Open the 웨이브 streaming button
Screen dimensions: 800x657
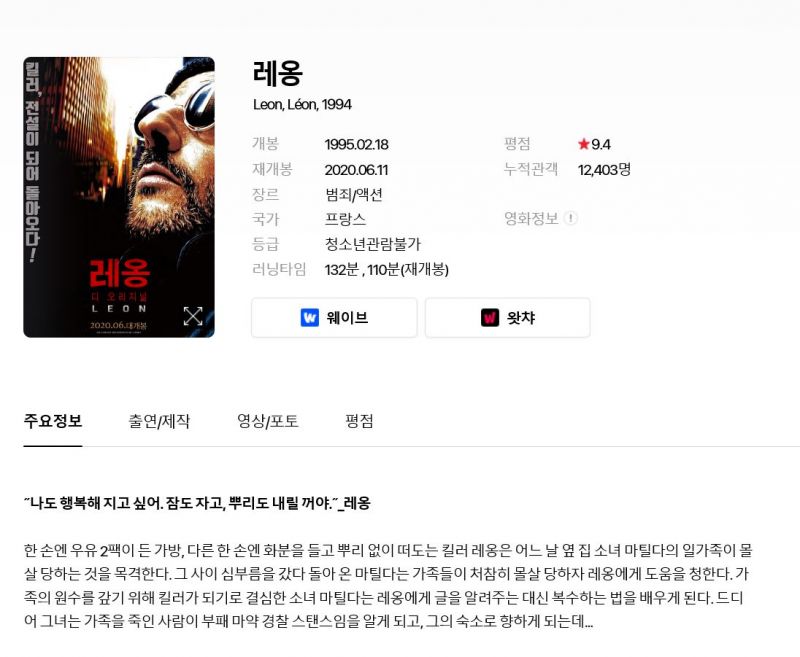tap(334, 317)
